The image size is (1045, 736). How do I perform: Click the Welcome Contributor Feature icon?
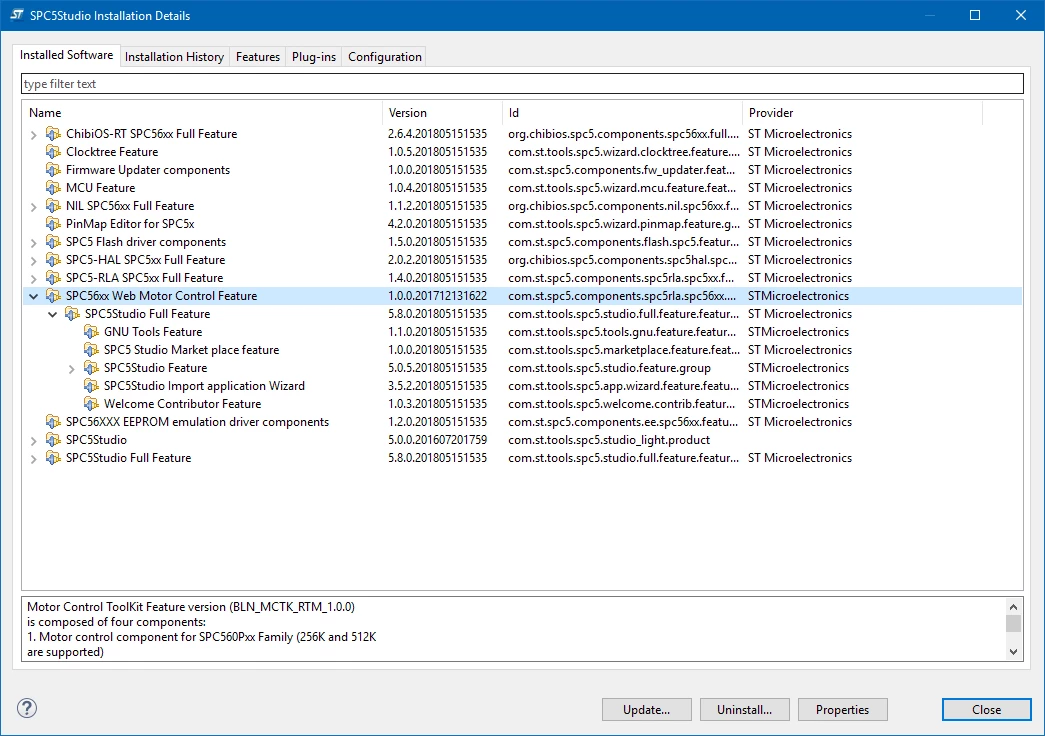91,404
